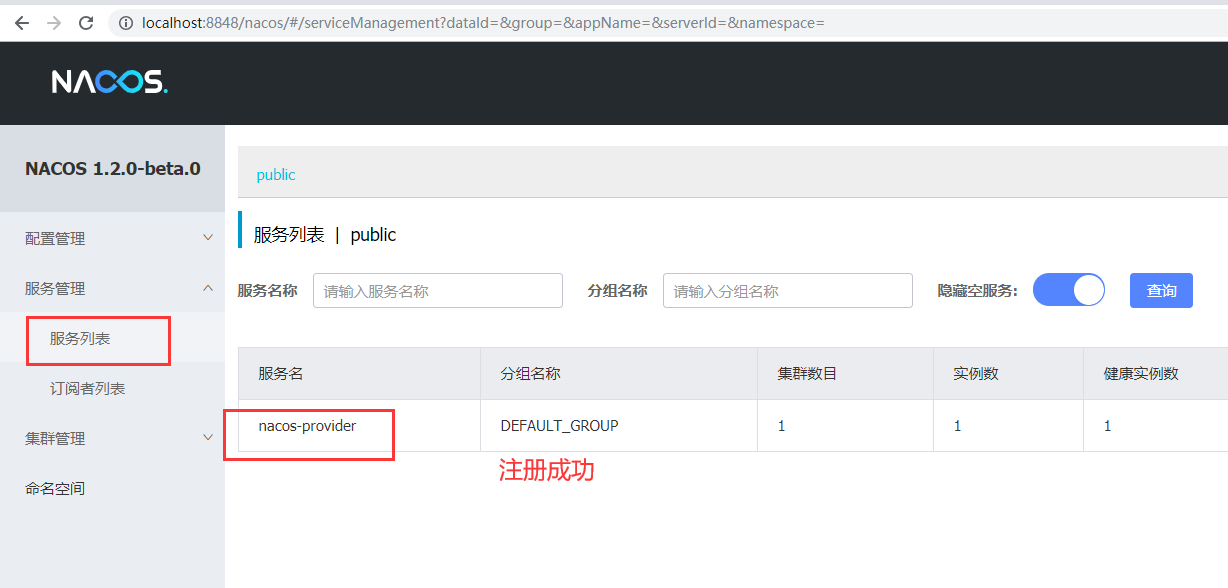The image size is (1228, 588).
Task: Click the browser back arrow
Action: (x=22, y=22)
